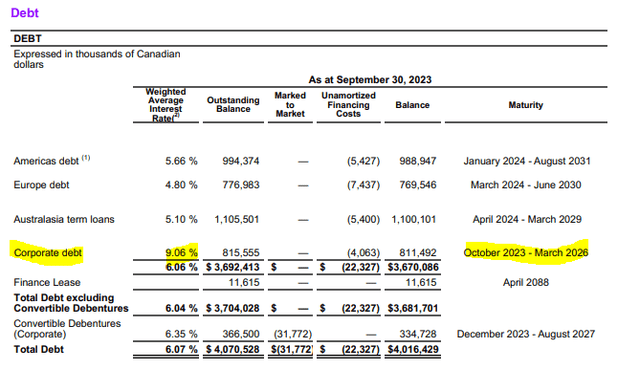The height and width of the screenshot is (369, 640).
Task: Select the Unamortized Financing Costs header
Action: tap(348, 104)
